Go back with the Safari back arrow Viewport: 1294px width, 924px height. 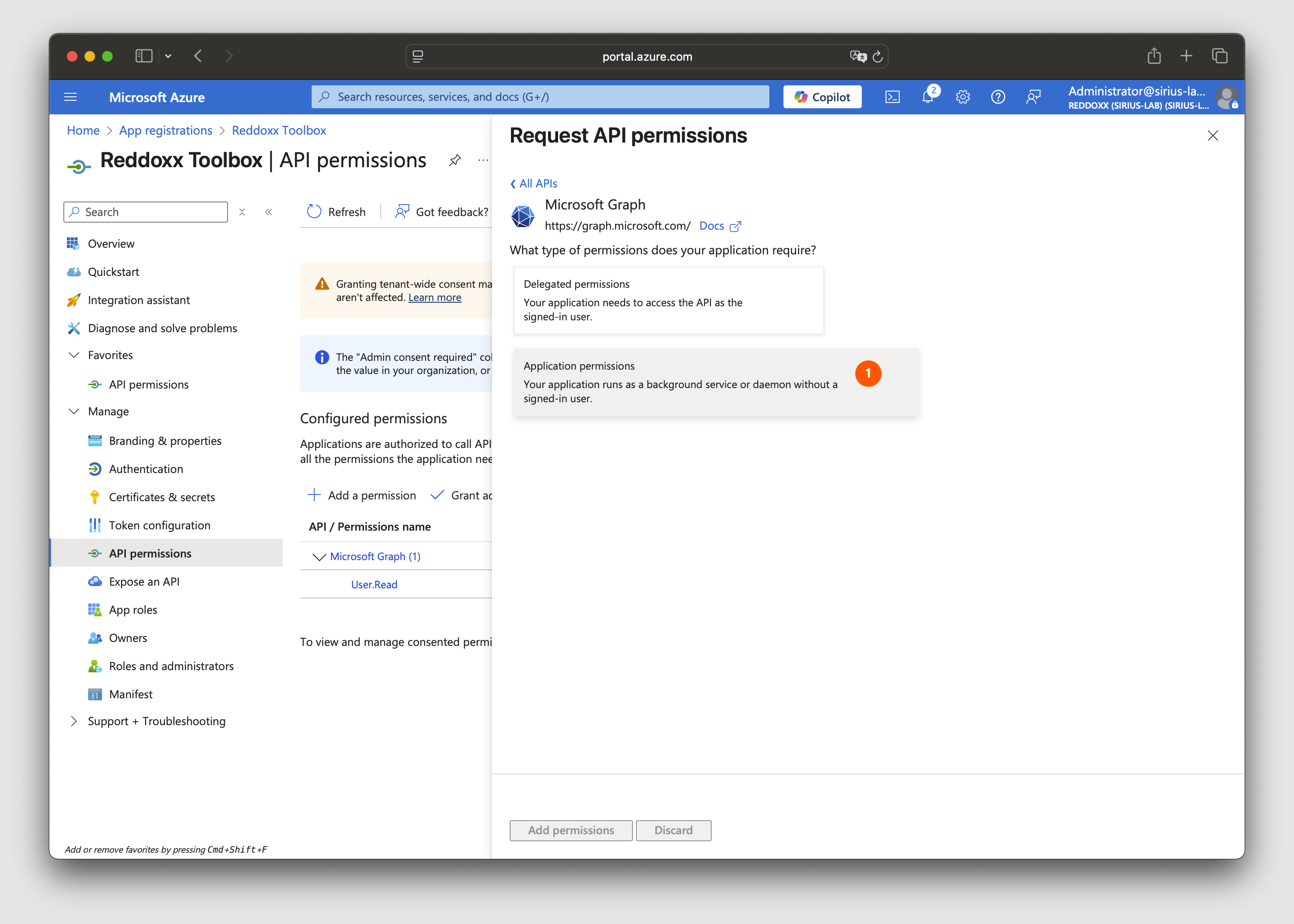tap(198, 56)
